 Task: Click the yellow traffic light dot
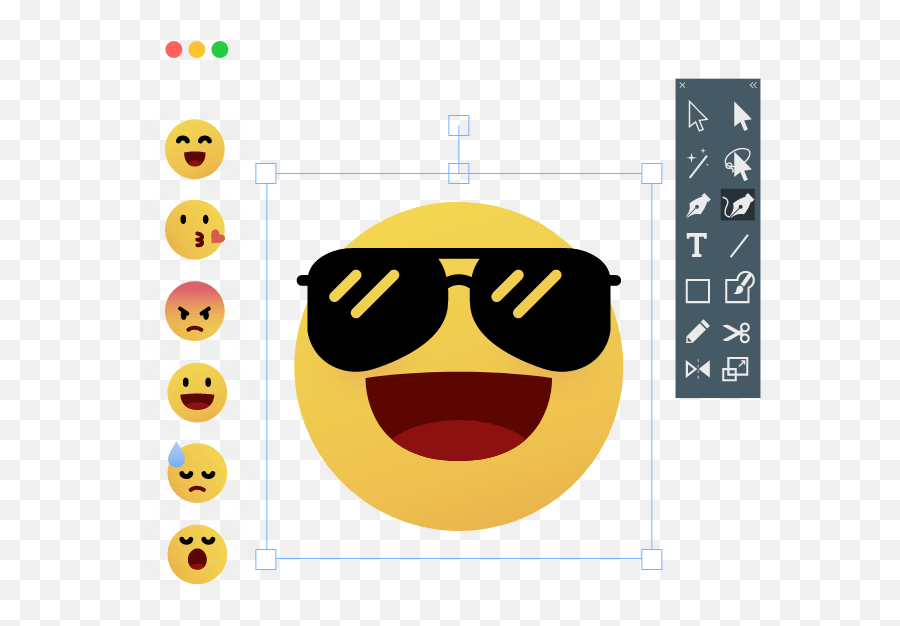[x=197, y=47]
